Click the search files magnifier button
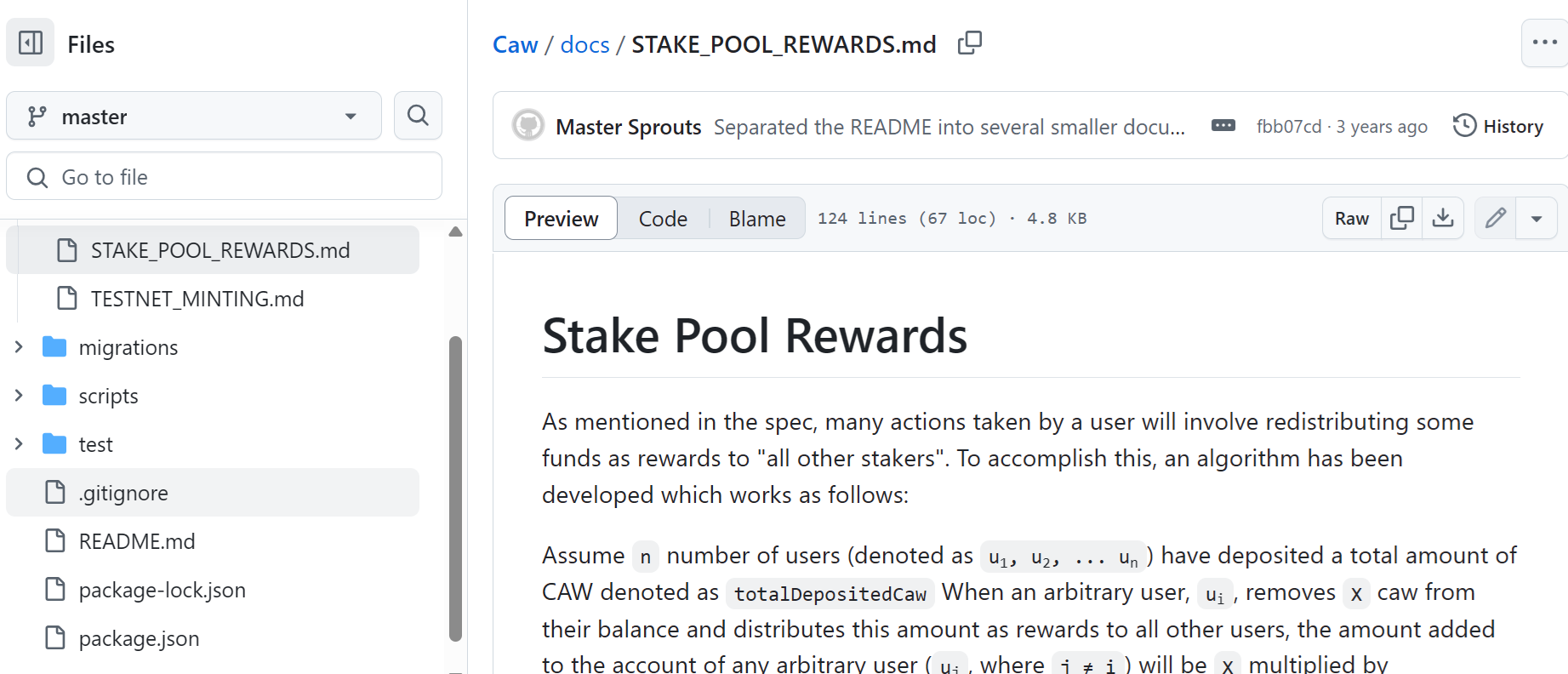 pyautogui.click(x=418, y=116)
